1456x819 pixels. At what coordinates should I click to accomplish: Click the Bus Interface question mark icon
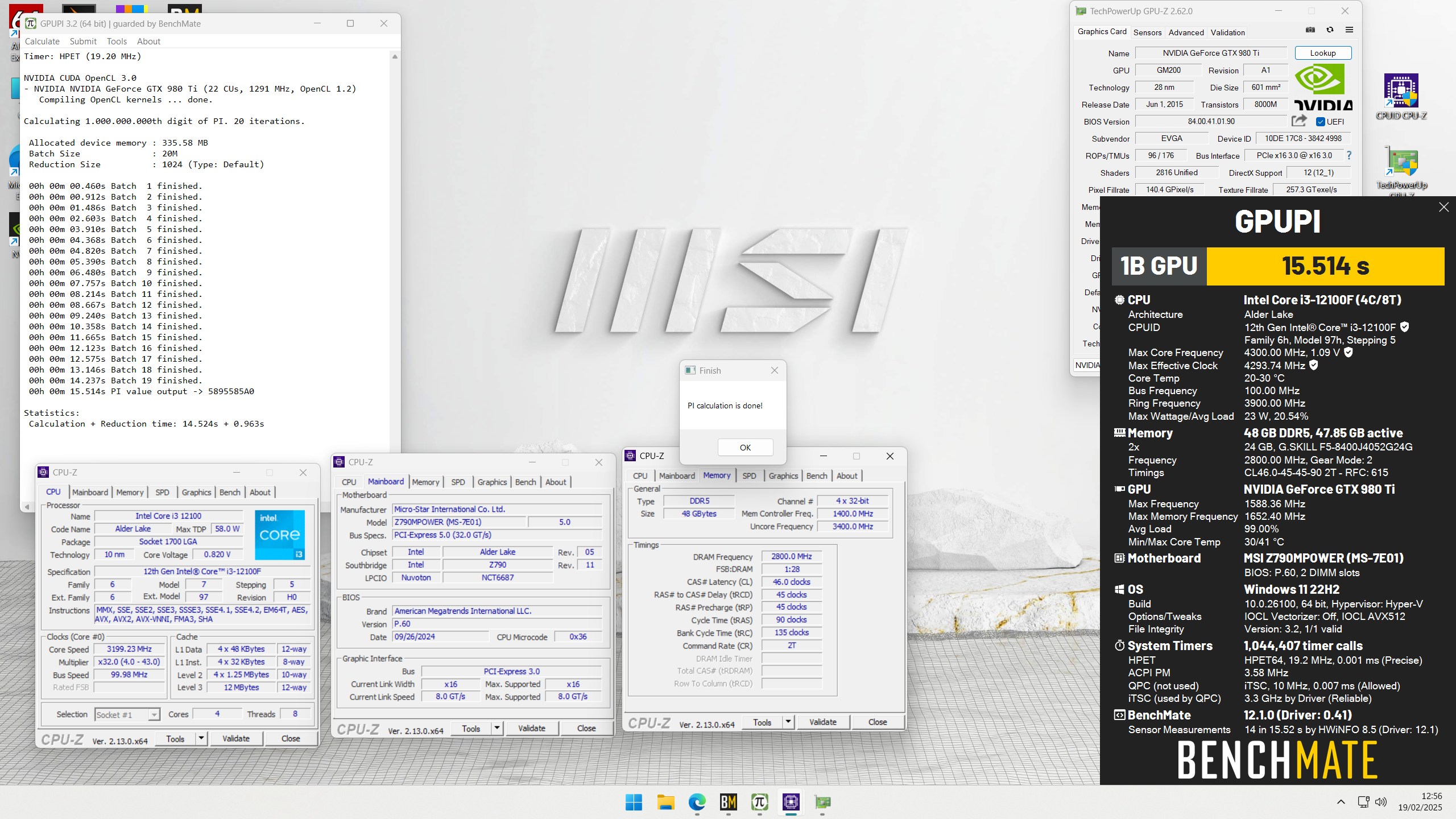click(x=1349, y=155)
